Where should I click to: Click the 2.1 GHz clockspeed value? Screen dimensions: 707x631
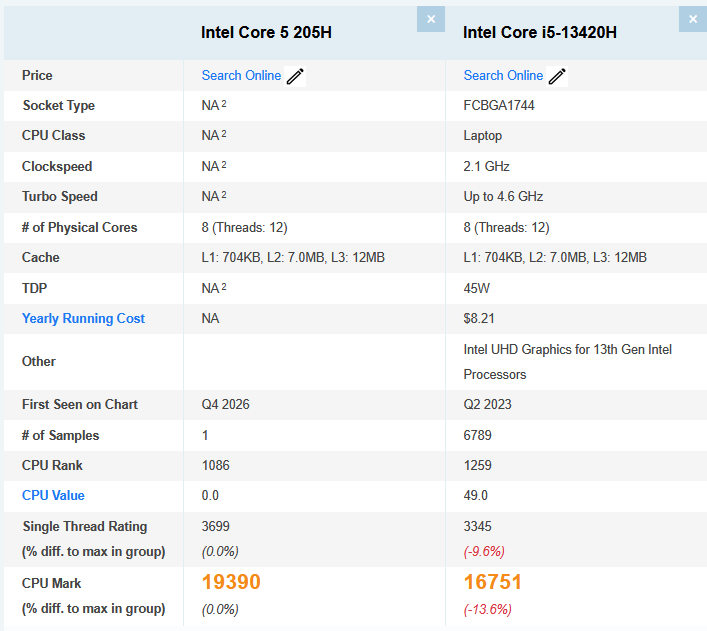click(x=487, y=166)
